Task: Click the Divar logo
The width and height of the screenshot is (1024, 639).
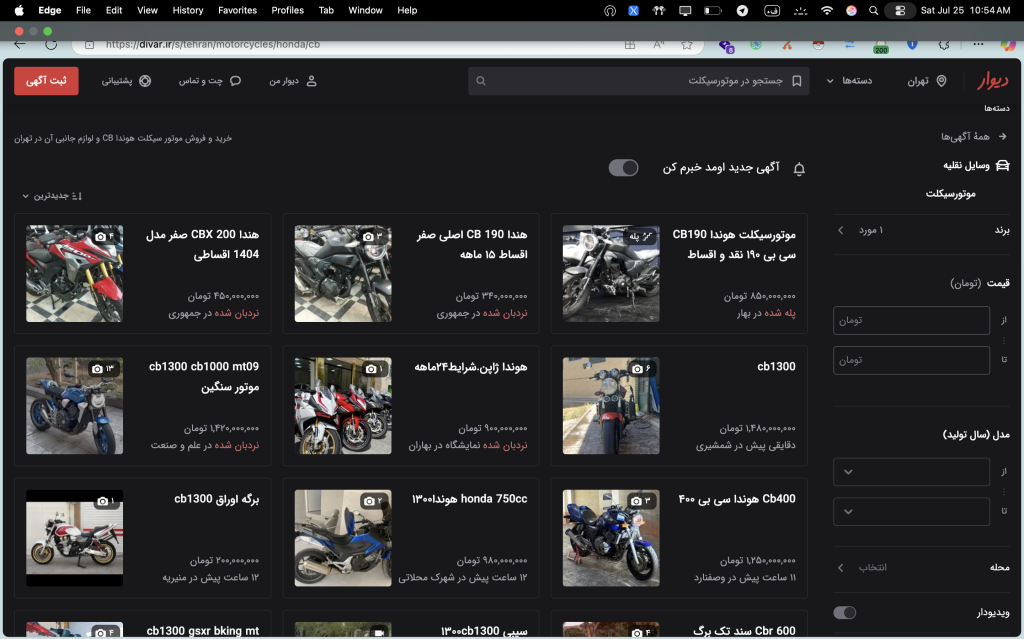Action: tap(992, 81)
